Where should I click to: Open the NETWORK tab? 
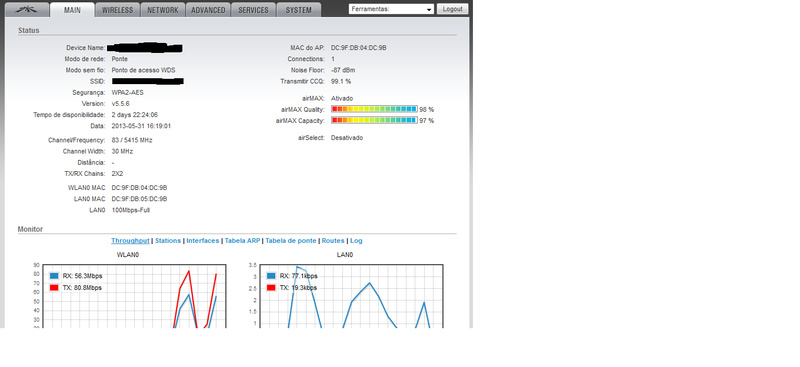click(x=163, y=10)
